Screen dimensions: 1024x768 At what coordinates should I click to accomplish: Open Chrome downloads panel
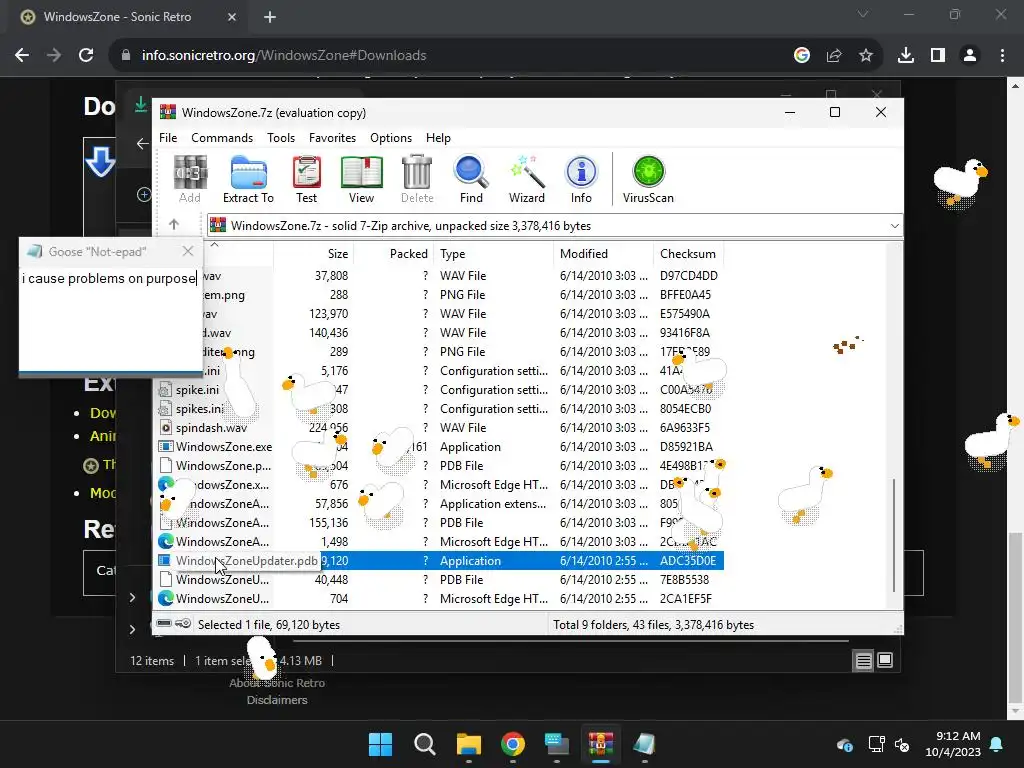tap(906, 56)
